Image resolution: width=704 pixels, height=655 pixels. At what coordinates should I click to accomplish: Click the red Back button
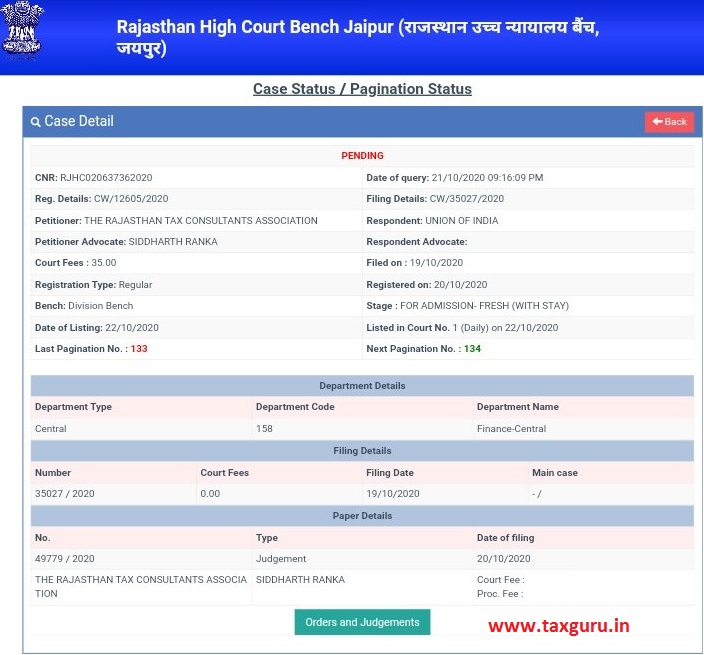point(669,122)
